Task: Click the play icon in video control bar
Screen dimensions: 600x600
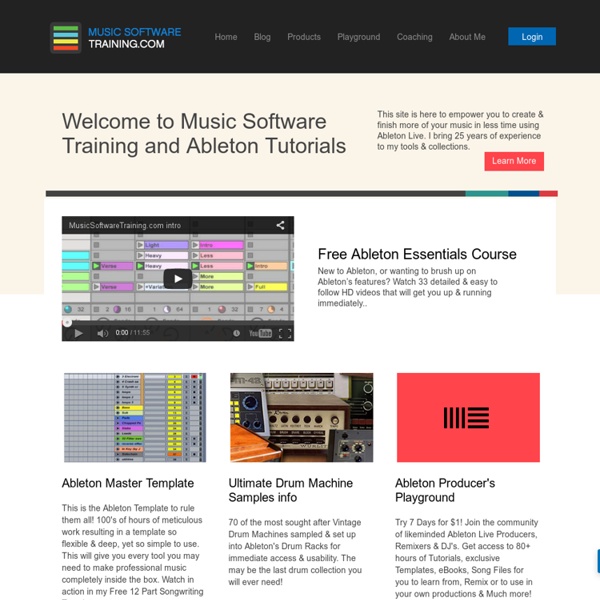Action: point(78,333)
